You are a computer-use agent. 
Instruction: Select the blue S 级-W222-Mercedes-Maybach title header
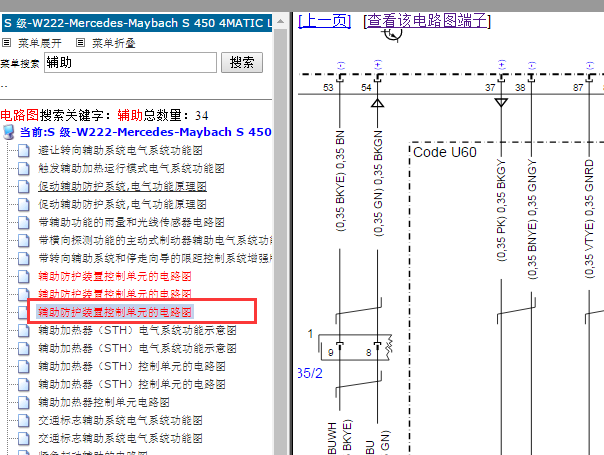pos(137,23)
